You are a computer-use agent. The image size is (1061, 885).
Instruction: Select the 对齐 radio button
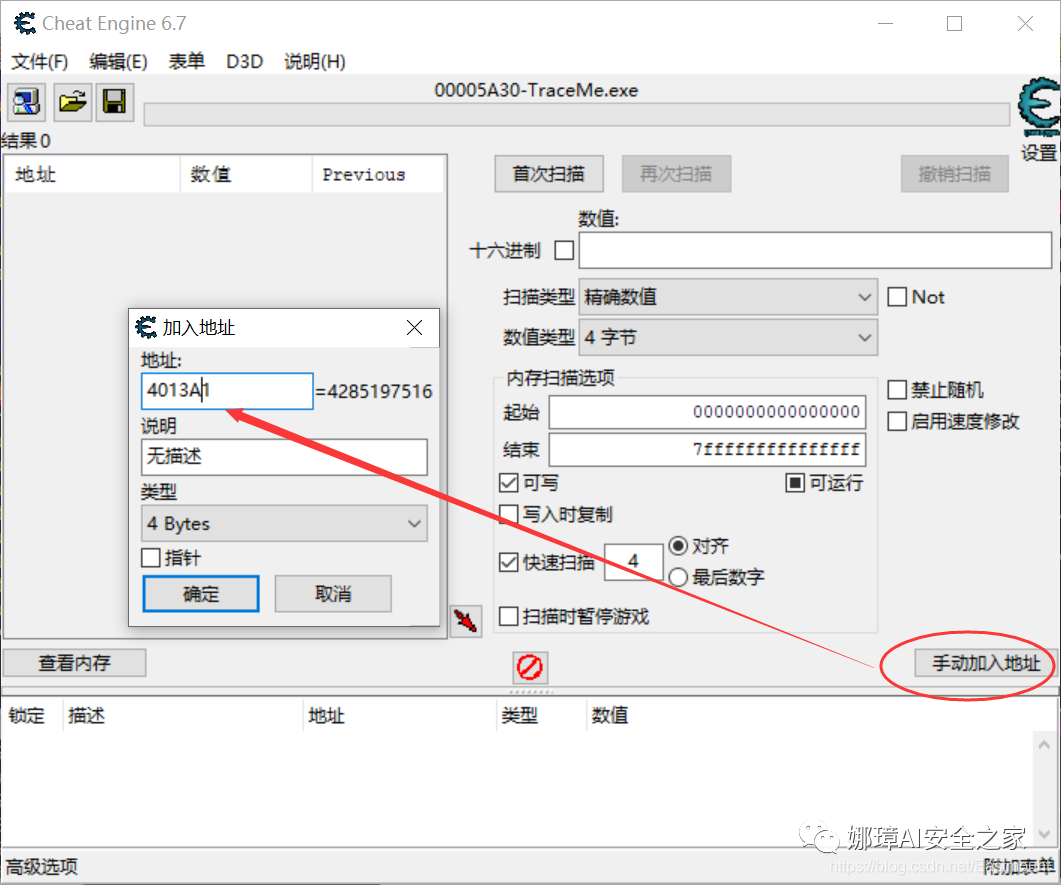coord(678,545)
